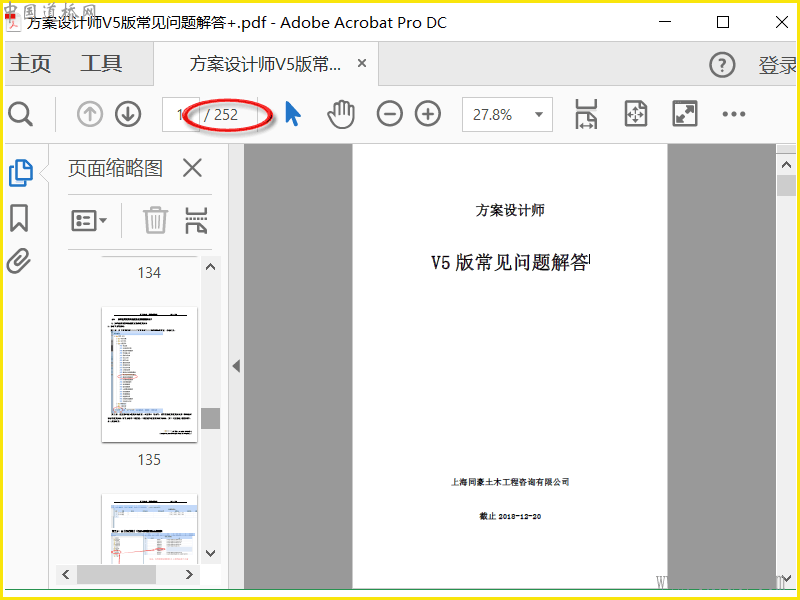This screenshot has height=600, width=800.
Task: Select the arrow selection tool
Action: click(x=292, y=114)
